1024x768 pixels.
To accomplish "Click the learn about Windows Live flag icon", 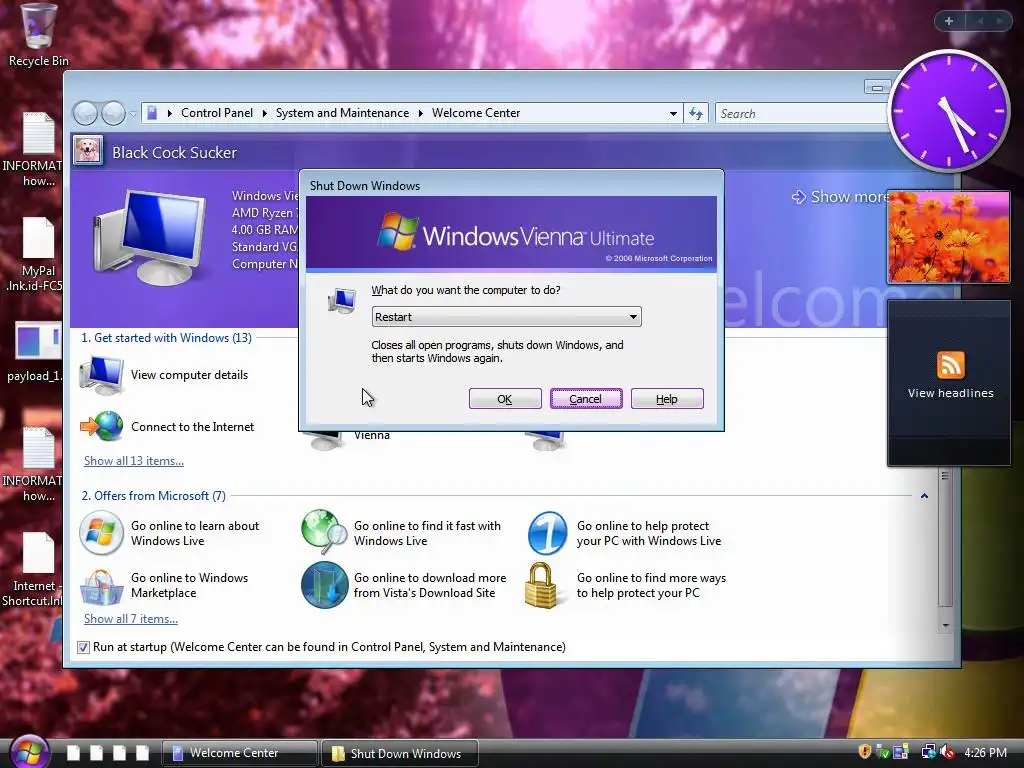I will click(101, 533).
